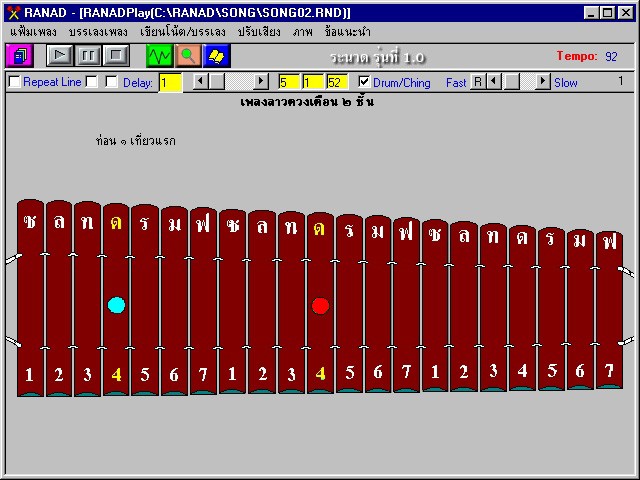Viewport: 640px width, 480px height.
Task: Click the Fast label
Action: [x=456, y=83]
